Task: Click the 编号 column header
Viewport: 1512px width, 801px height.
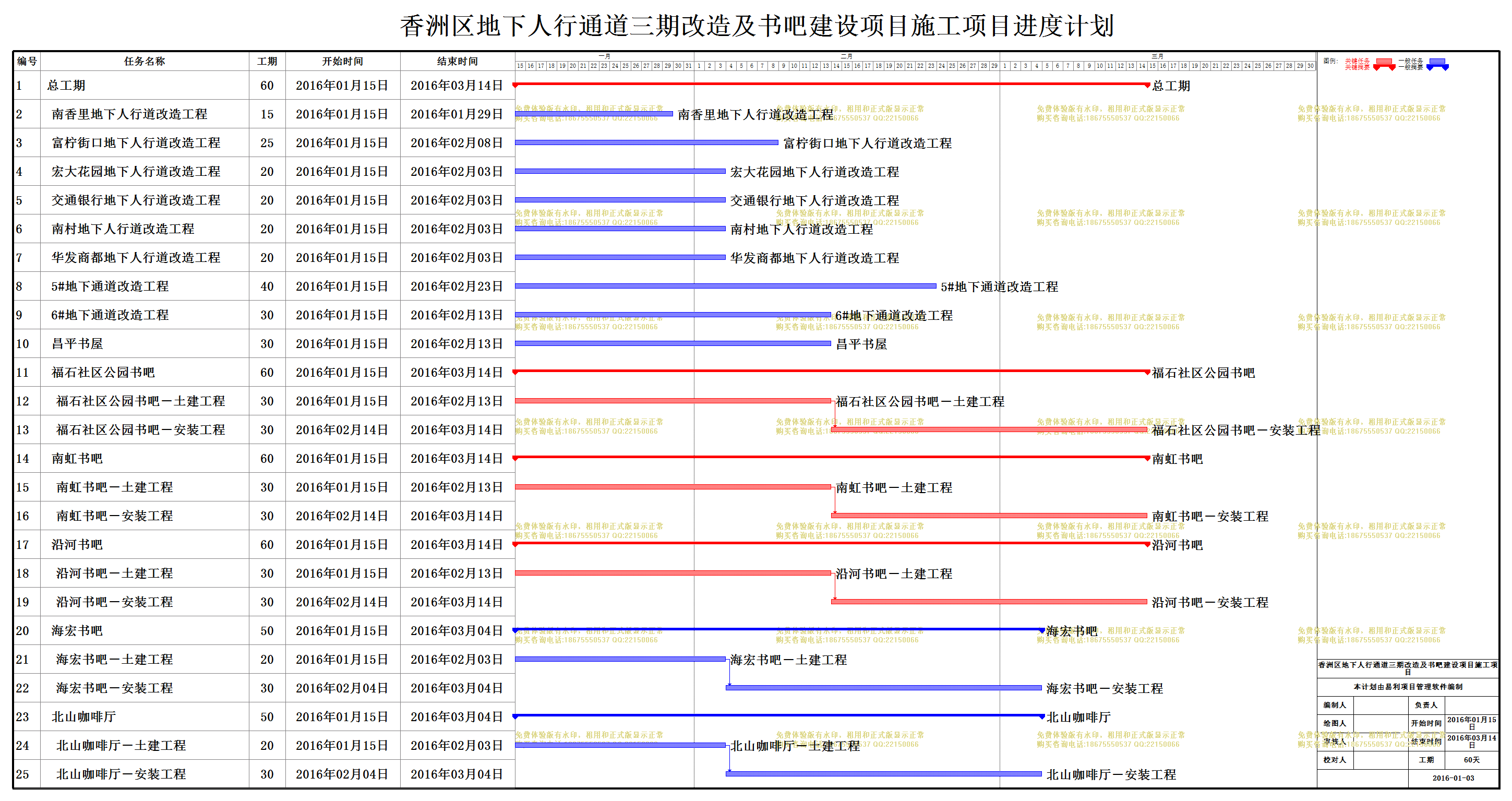Action: click(x=27, y=61)
